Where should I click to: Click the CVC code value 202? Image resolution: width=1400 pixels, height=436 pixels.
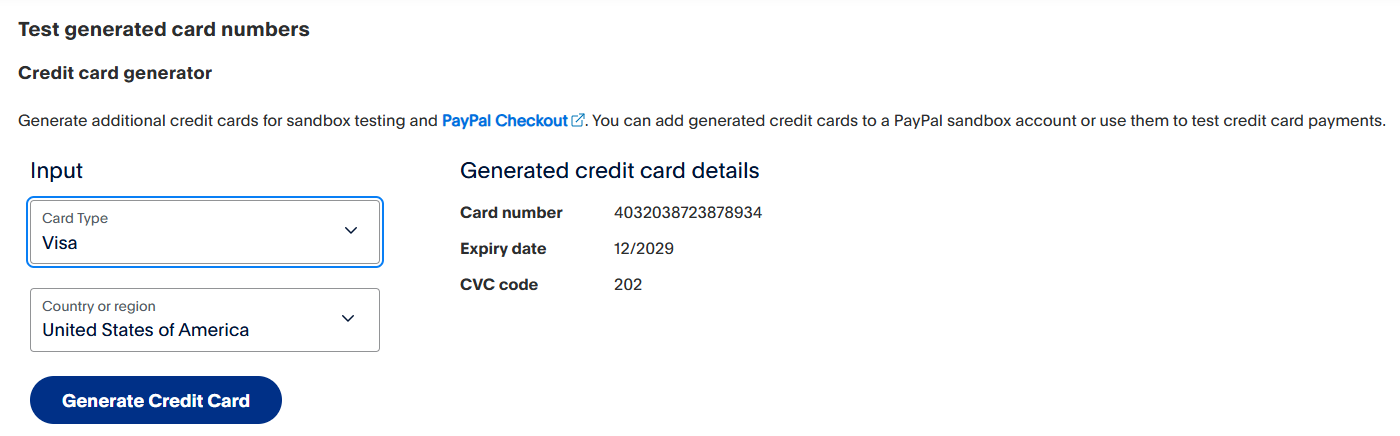[628, 285]
